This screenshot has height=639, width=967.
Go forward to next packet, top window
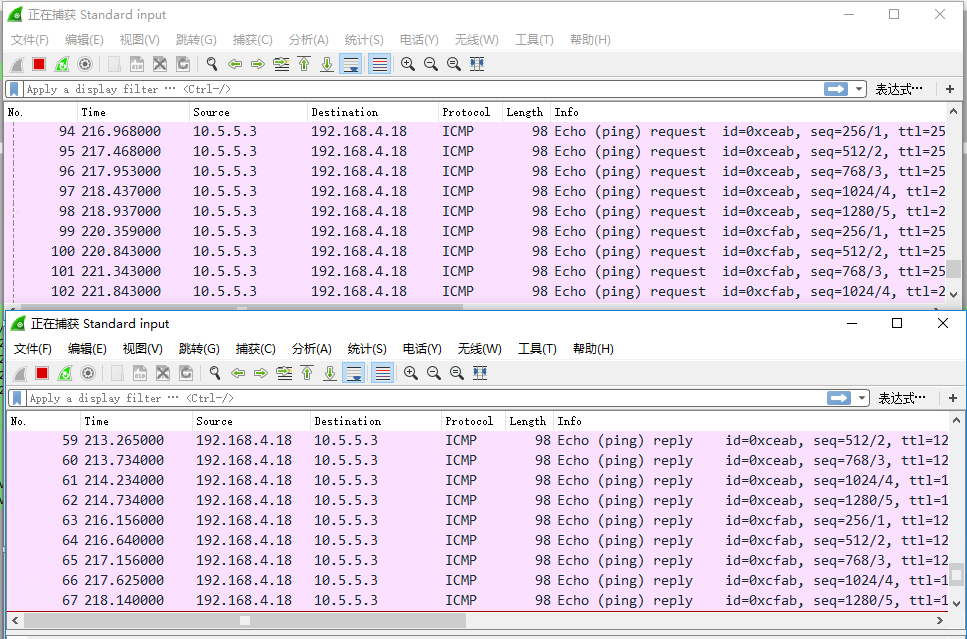coord(258,64)
